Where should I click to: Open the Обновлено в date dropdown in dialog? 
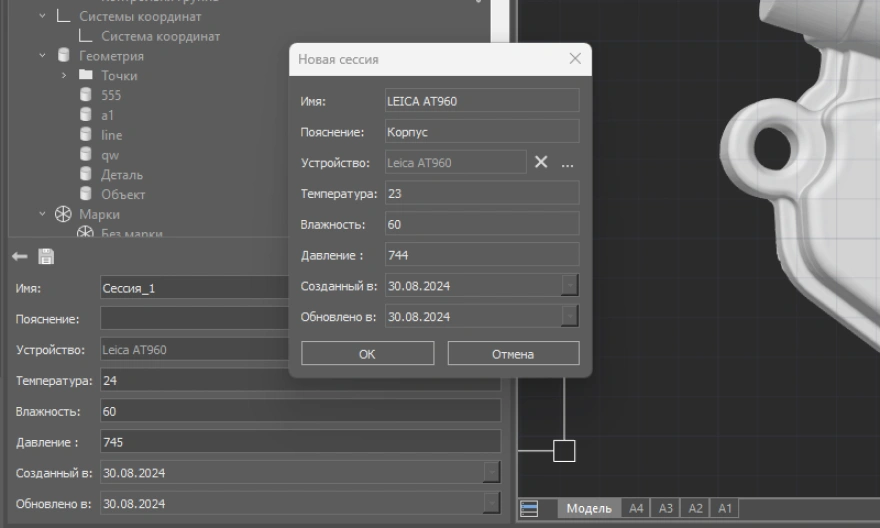[x=569, y=317]
